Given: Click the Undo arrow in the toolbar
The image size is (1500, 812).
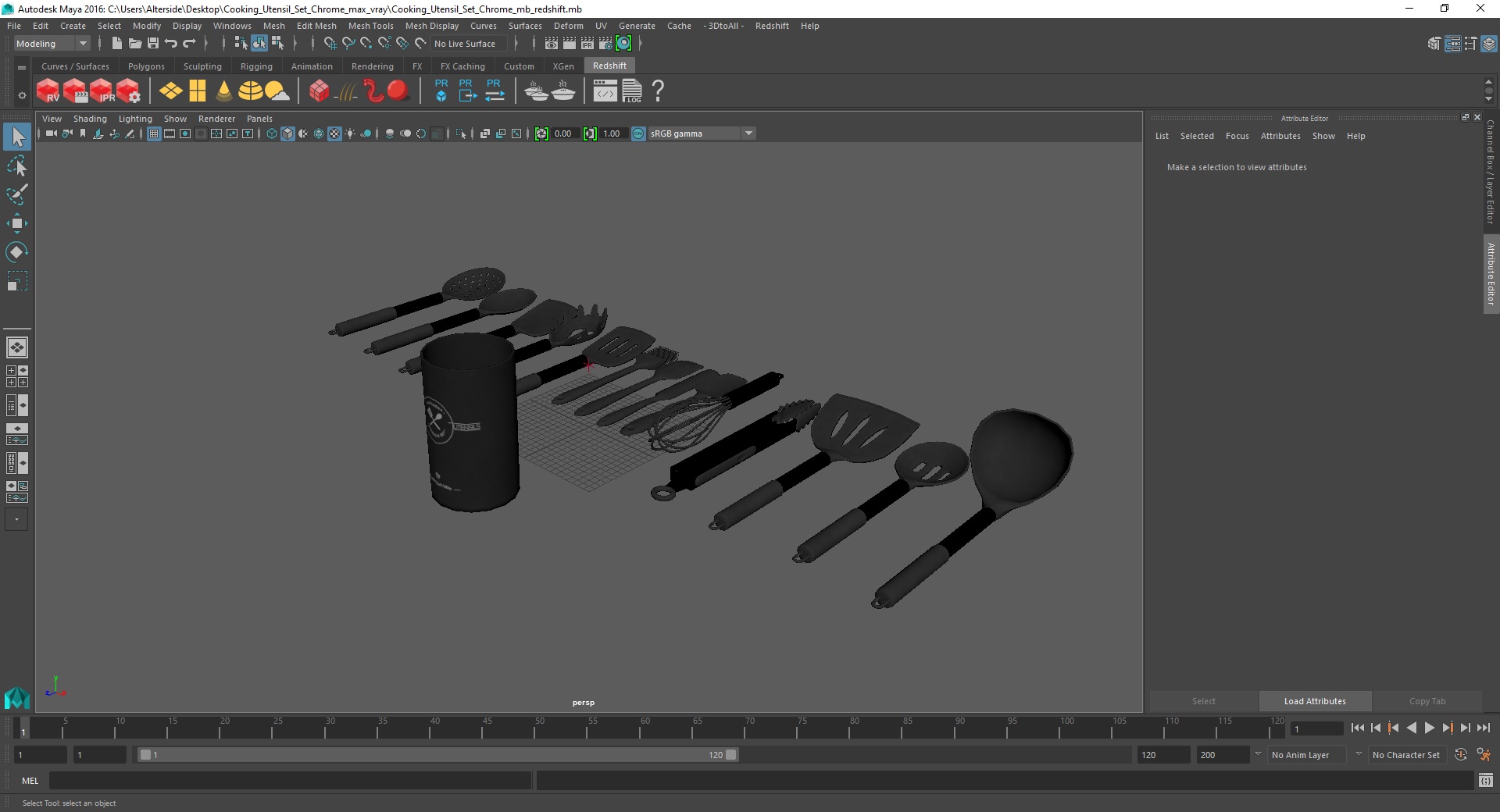Looking at the screenshot, I should tap(171, 44).
